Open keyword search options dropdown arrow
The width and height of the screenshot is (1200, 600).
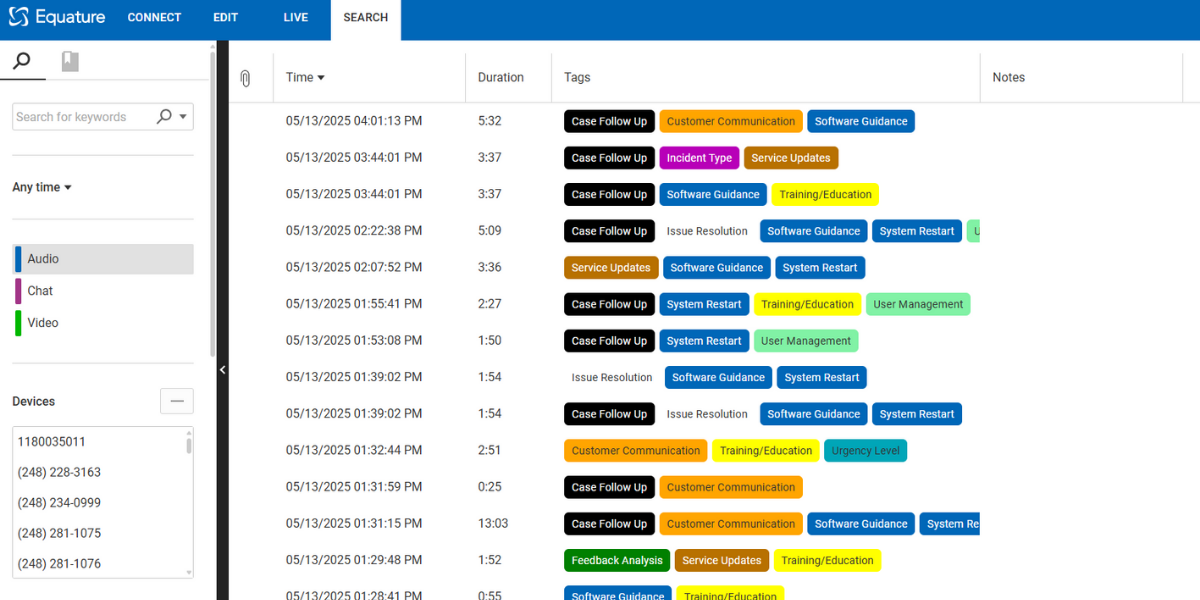[183, 117]
